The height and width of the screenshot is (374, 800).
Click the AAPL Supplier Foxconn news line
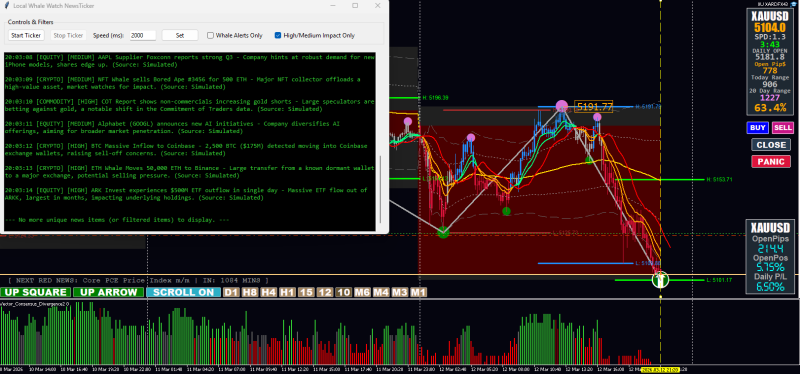[x=190, y=61]
